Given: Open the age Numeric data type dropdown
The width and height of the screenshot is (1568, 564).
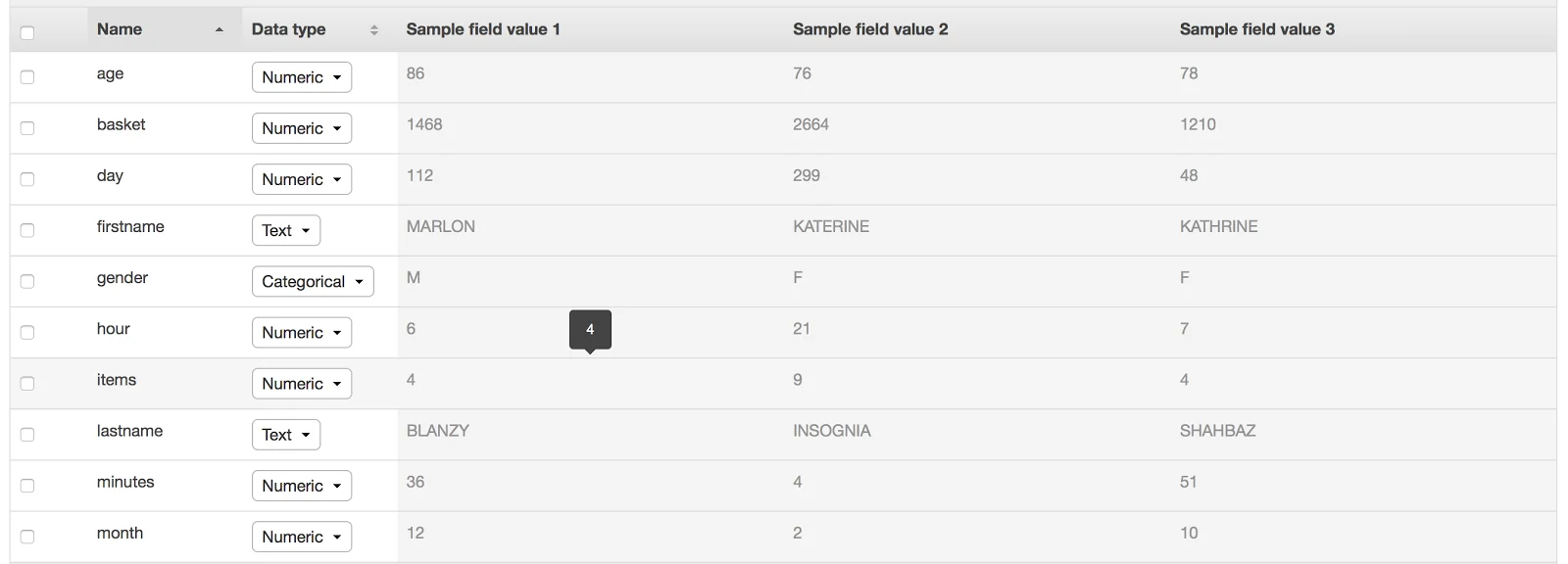Looking at the screenshot, I should click(302, 77).
